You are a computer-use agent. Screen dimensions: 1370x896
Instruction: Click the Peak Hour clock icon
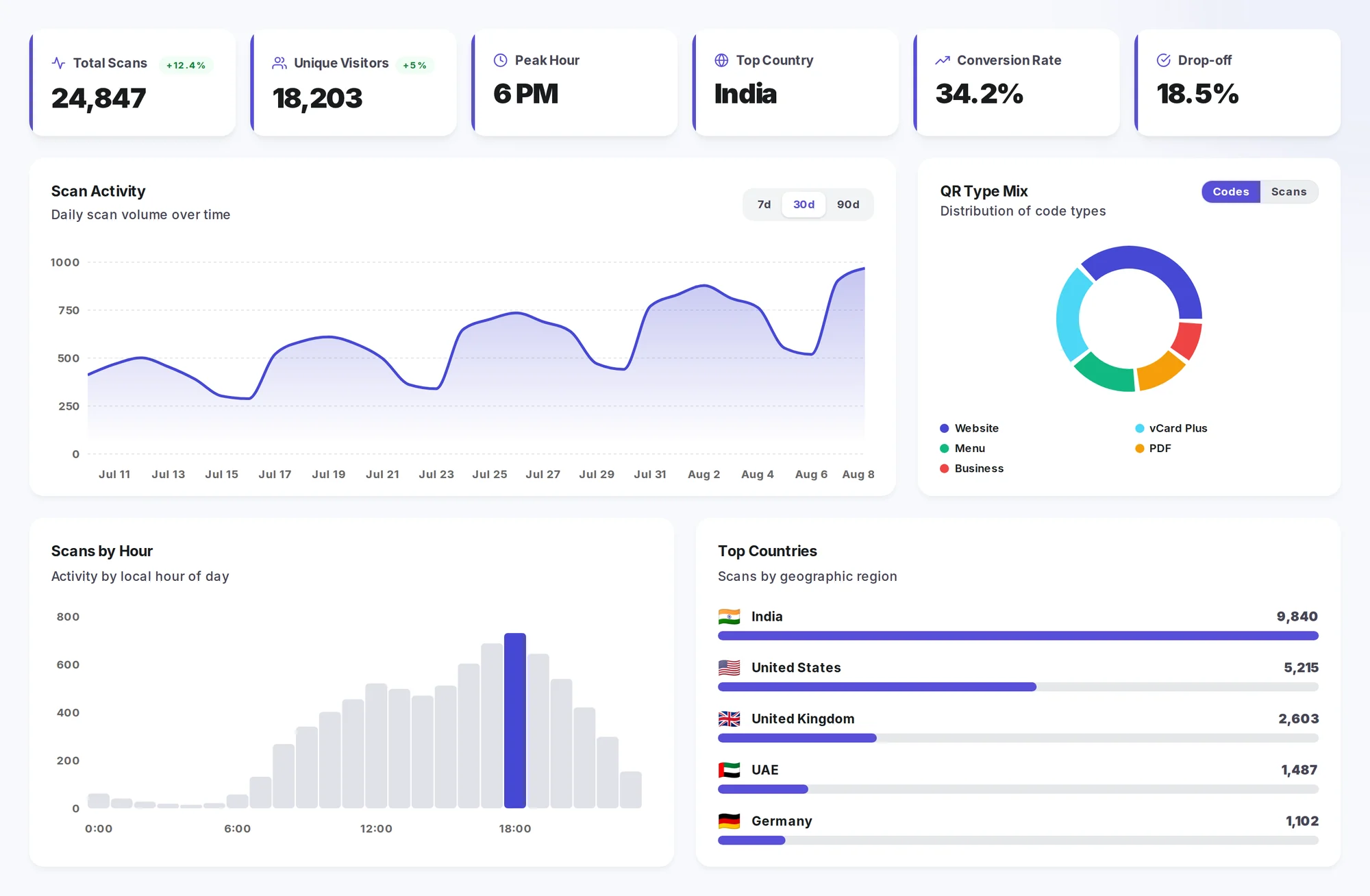tap(501, 60)
